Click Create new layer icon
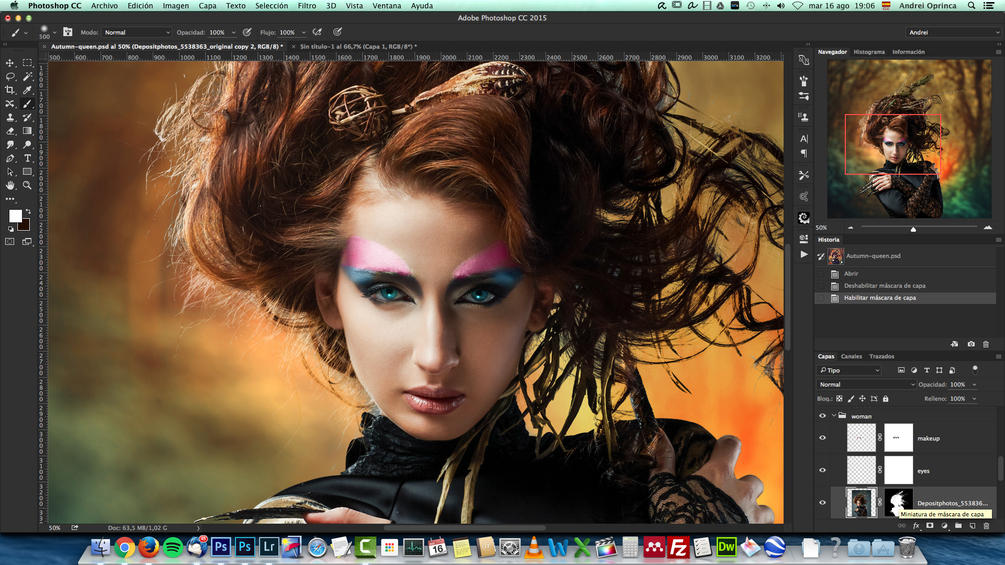 972,526
